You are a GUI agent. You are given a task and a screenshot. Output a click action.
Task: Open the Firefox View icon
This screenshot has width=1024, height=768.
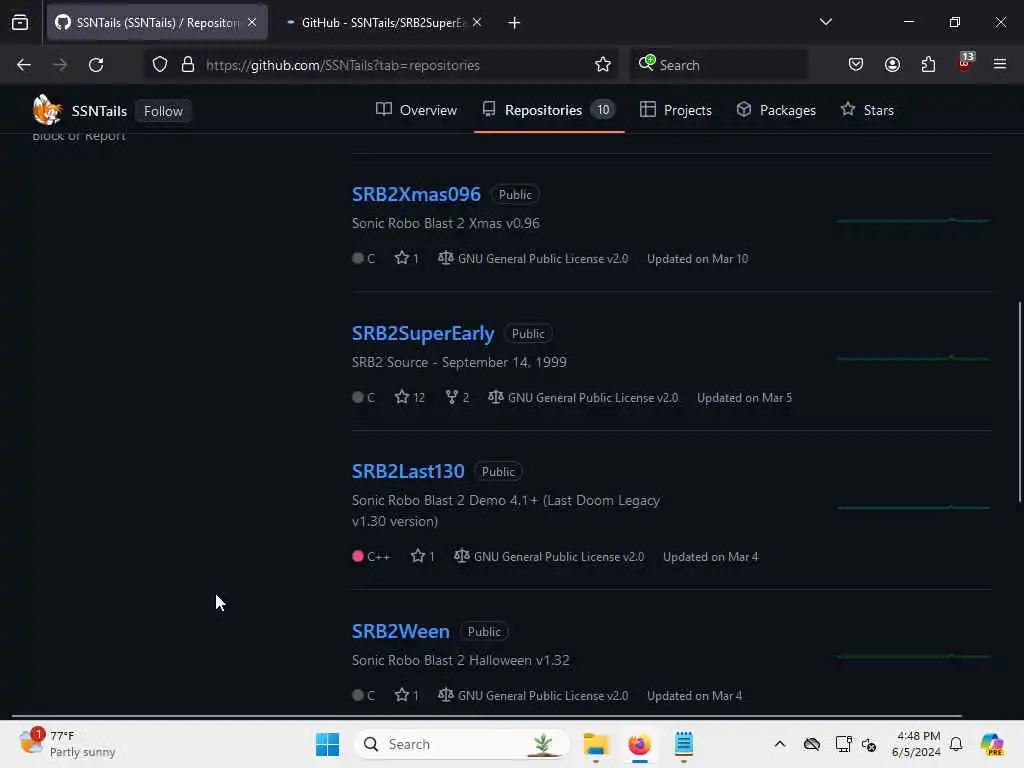coord(20,23)
